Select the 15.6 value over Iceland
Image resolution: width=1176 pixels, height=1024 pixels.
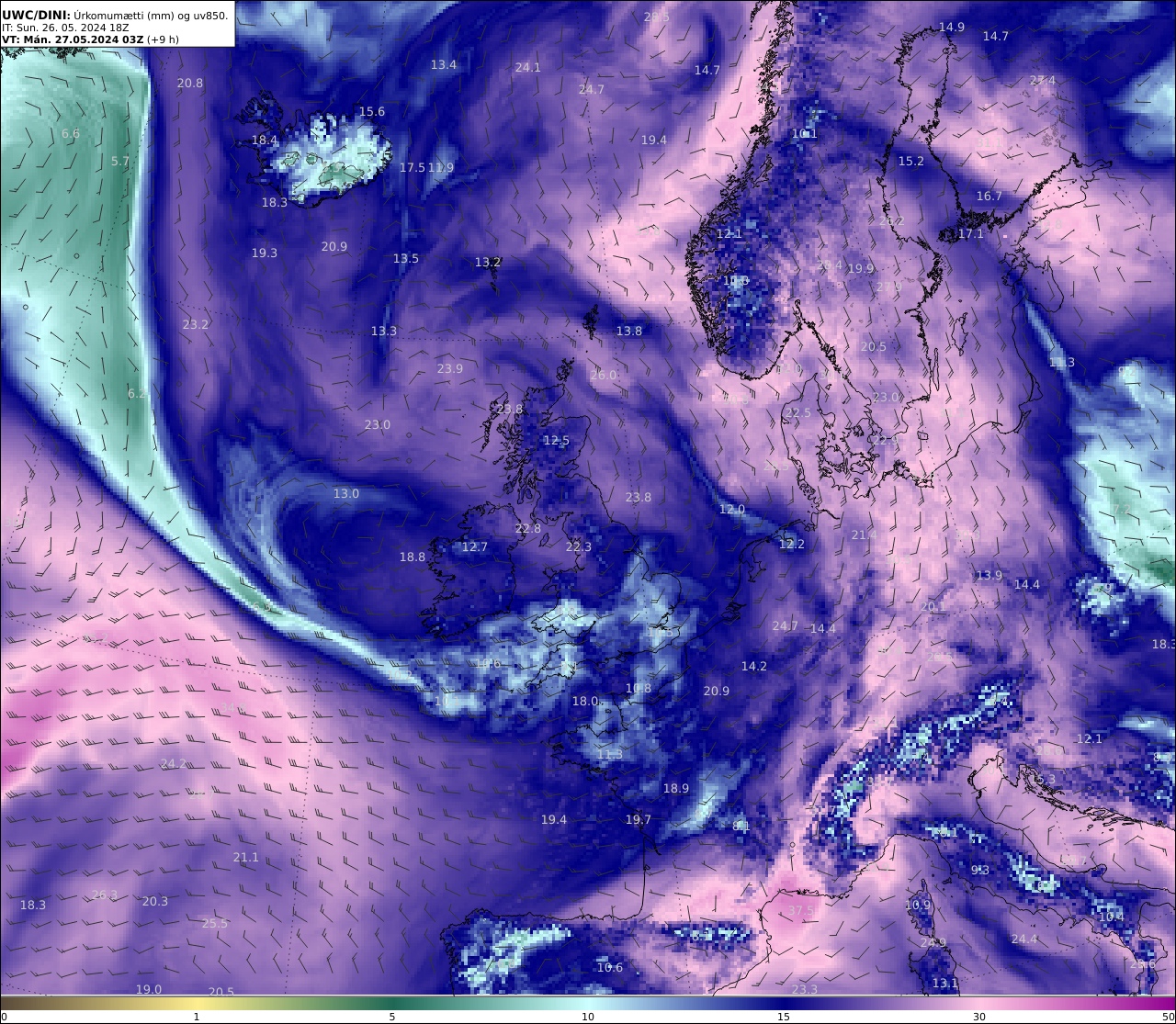click(372, 112)
